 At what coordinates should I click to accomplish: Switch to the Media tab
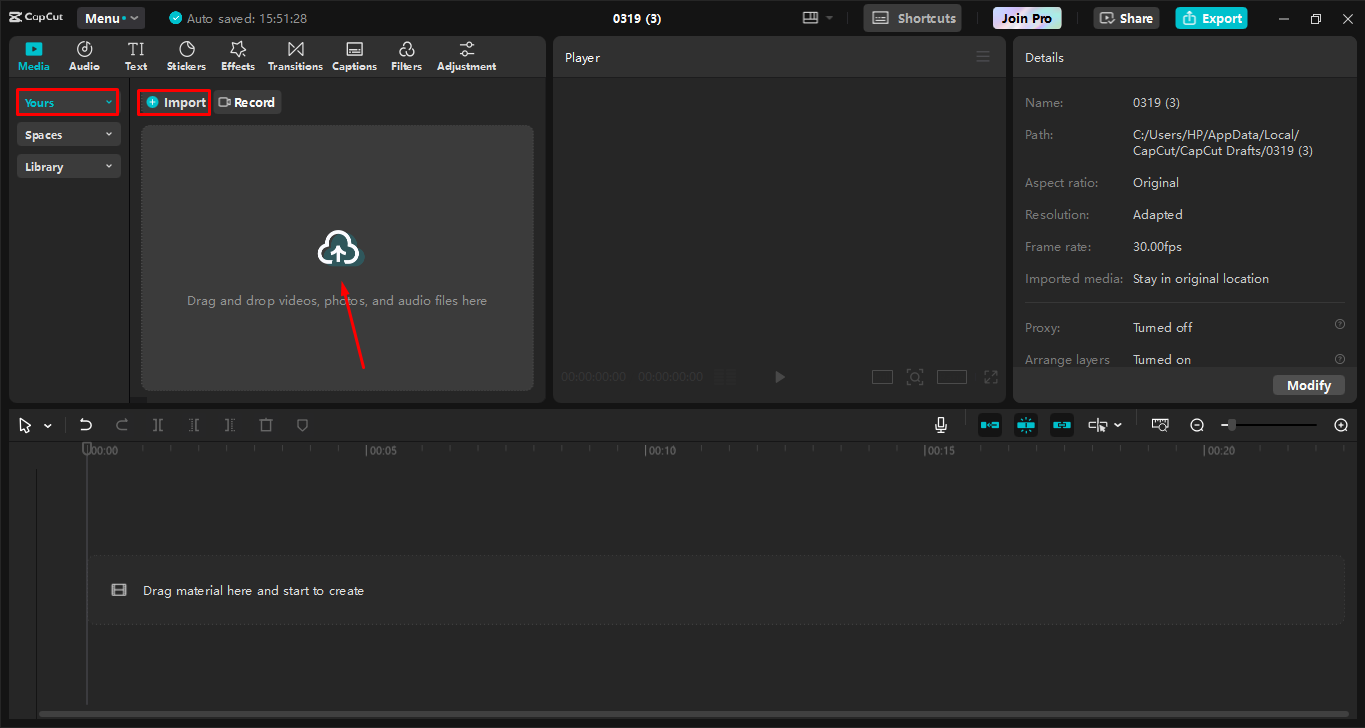coord(33,55)
